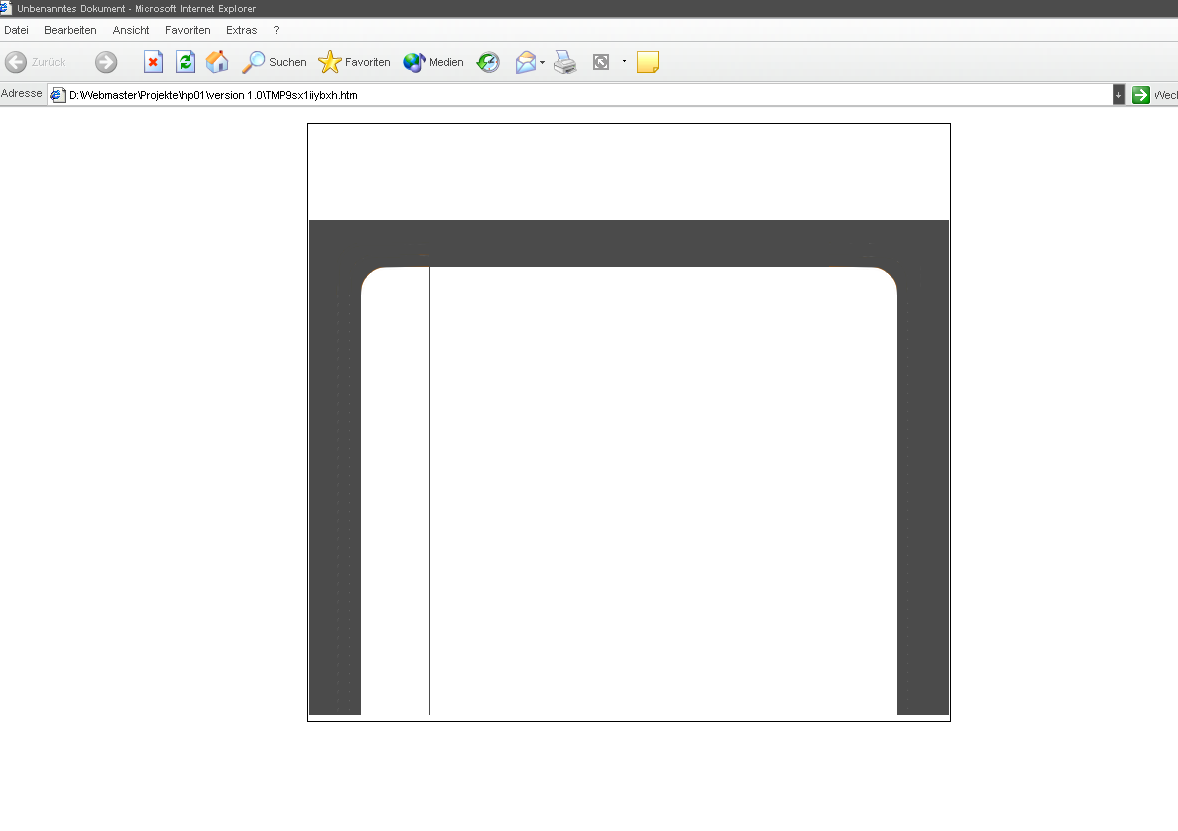
Task: Go to the home page icon
Action: [x=217, y=62]
